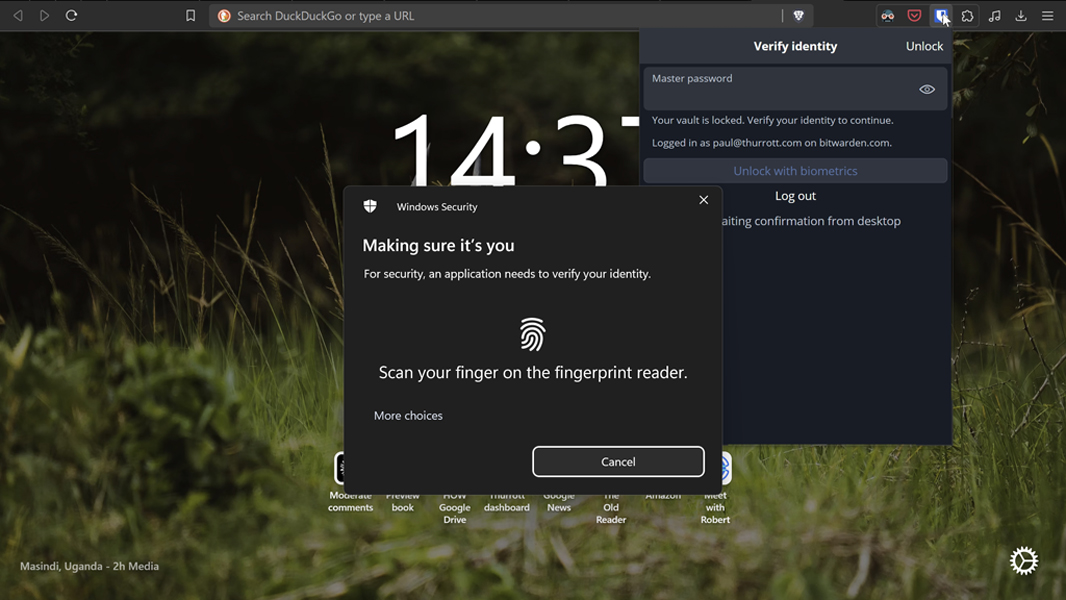The height and width of the screenshot is (600, 1066).
Task: Click the Pocket save icon
Action: click(914, 15)
